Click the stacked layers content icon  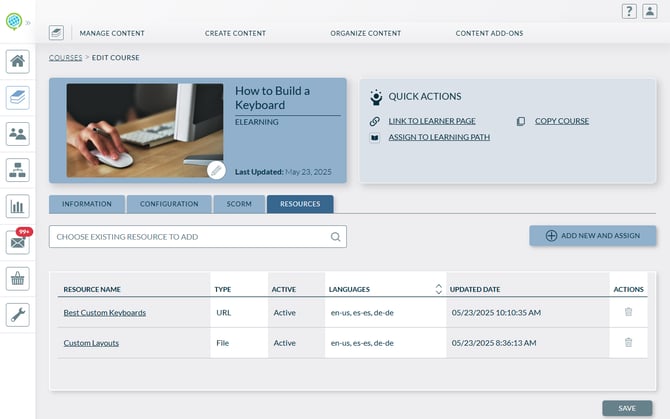coord(17,97)
